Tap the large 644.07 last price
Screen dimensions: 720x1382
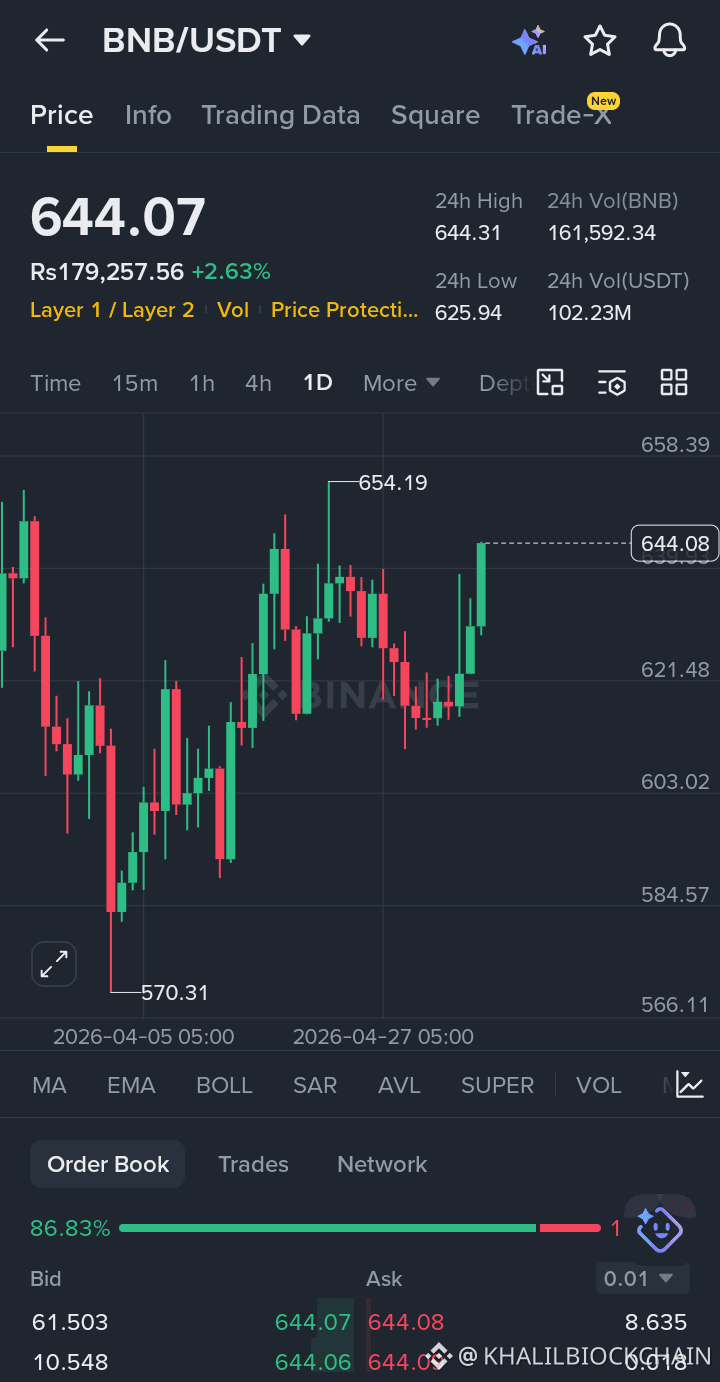coord(118,217)
